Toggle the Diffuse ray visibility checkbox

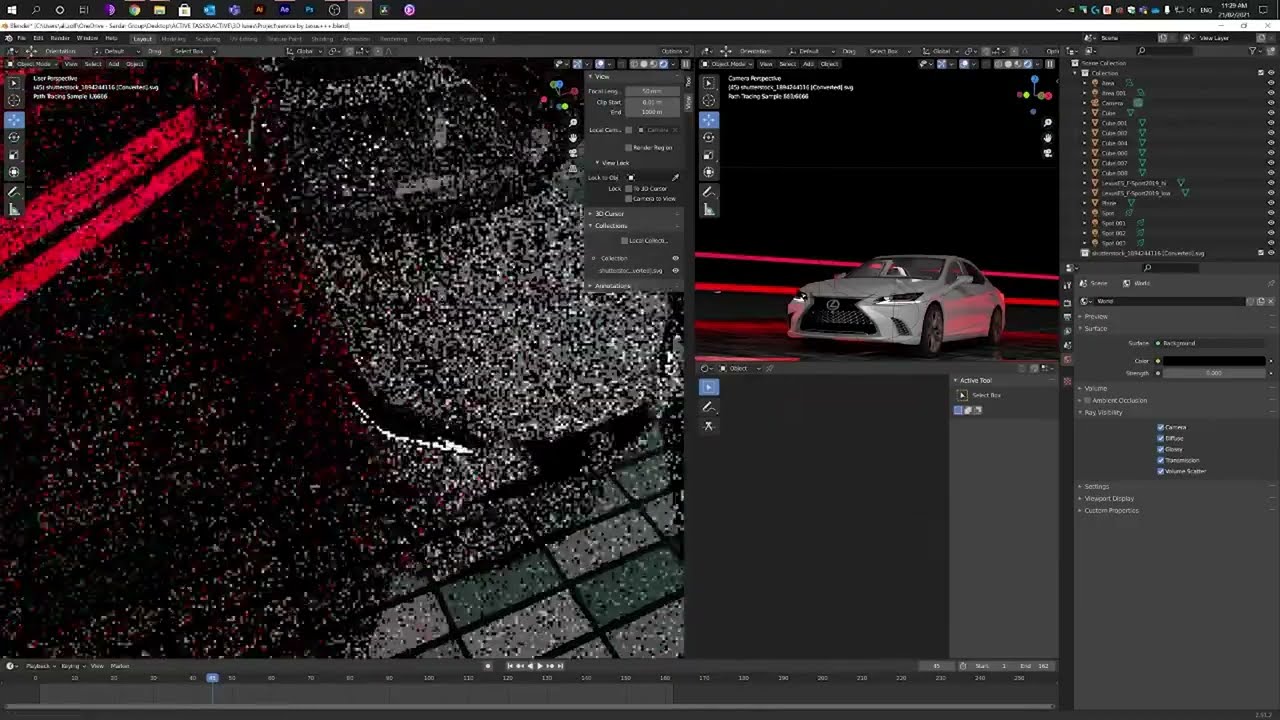pos(1161,438)
